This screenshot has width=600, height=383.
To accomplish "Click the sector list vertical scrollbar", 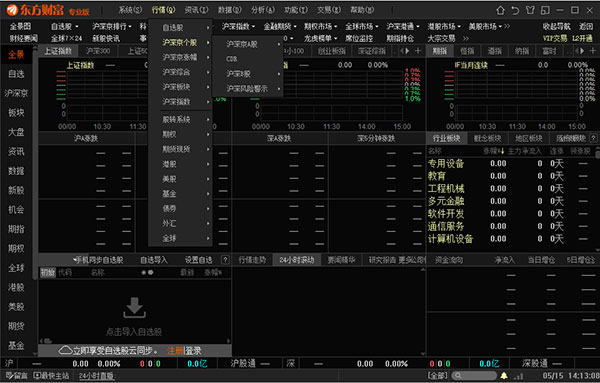I will point(597,153).
